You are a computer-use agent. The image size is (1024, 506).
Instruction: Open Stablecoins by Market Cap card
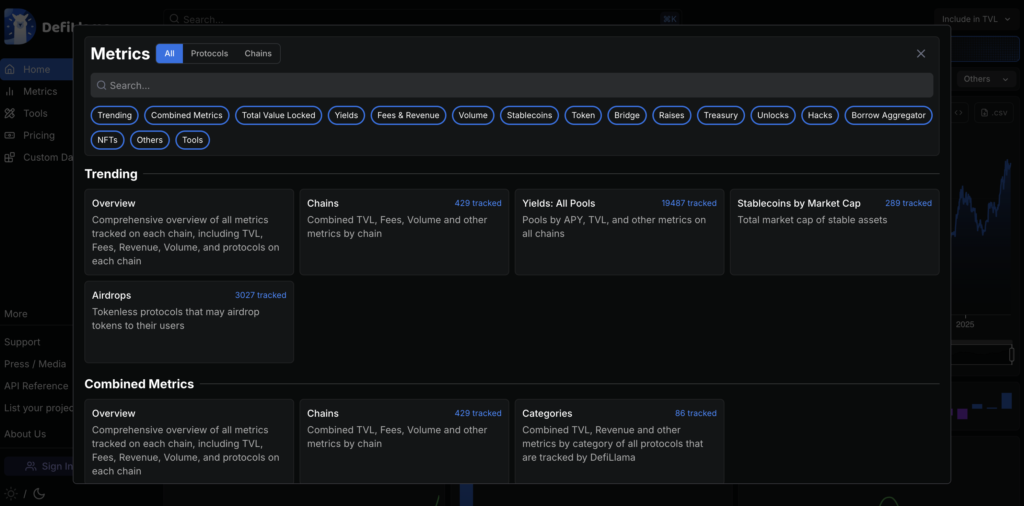(835, 232)
